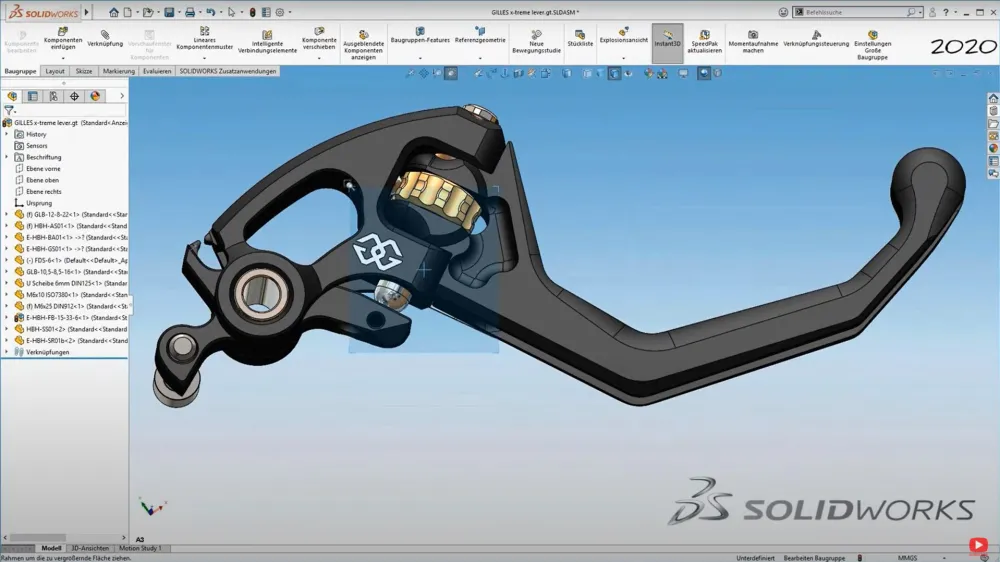1000x562 pixels.
Task: Click Ausgeblendete Komponenten anzeigen
Action: (364, 45)
